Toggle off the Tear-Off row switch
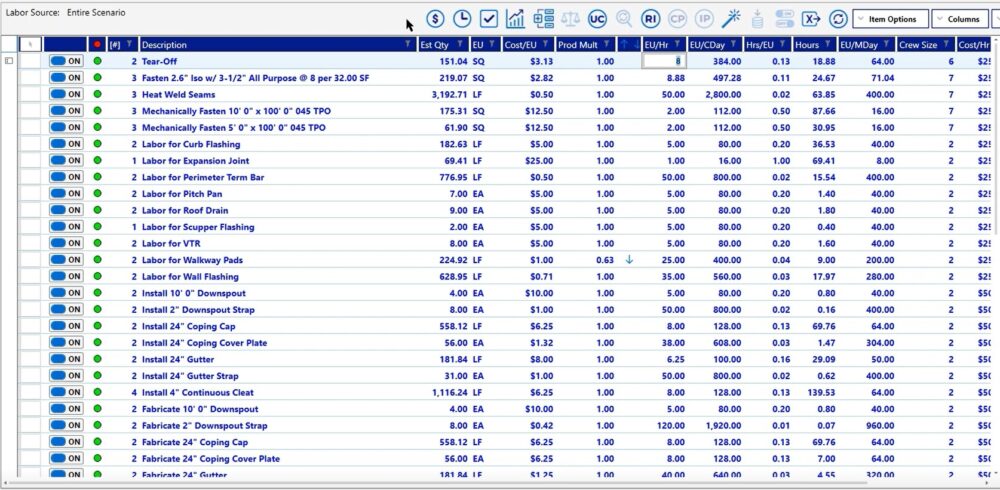This screenshot has width=1000, height=490. [x=66, y=61]
